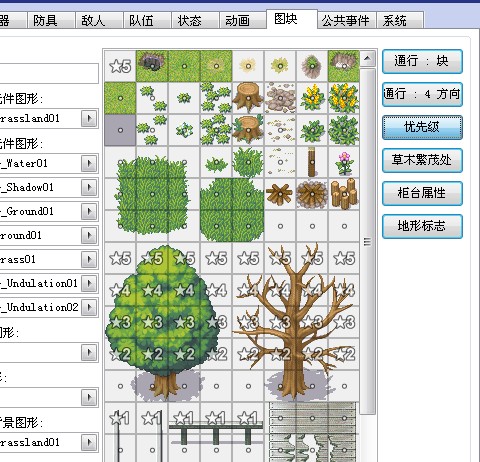Select the small green shrub tile
This screenshot has height=462, width=480.
click(312, 130)
